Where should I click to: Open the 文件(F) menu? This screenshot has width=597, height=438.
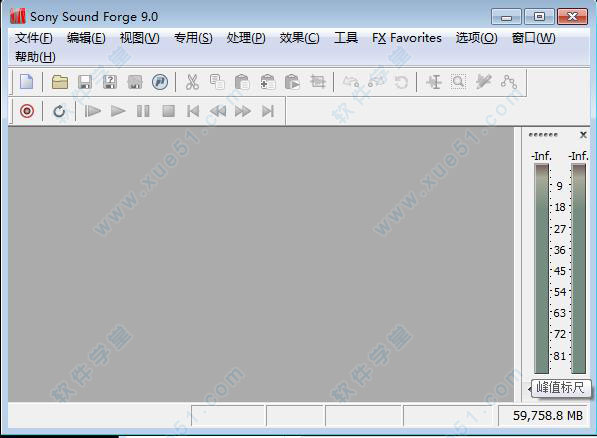(x=34, y=38)
